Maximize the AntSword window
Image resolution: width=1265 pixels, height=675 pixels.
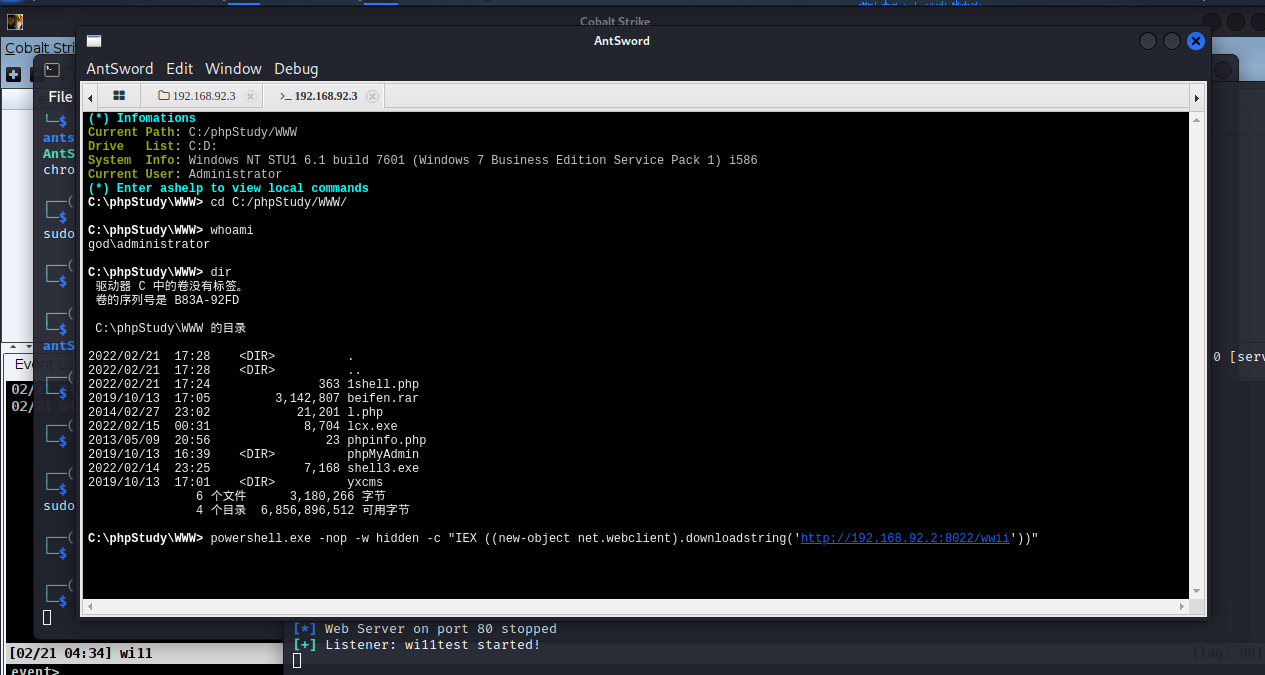pos(1172,41)
